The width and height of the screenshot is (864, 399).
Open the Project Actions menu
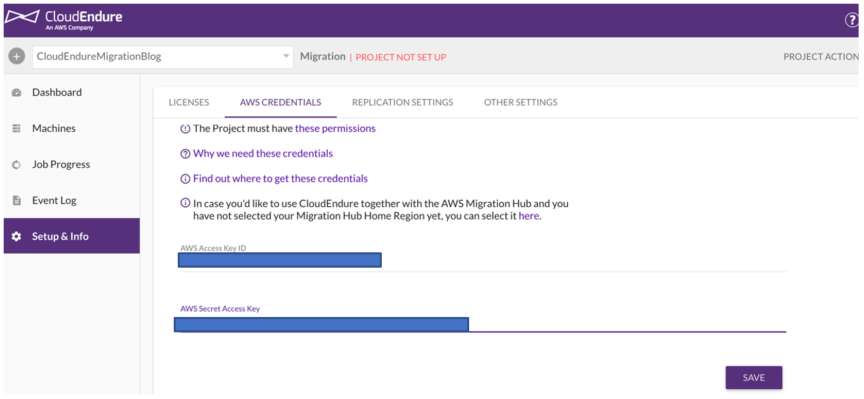tap(821, 56)
